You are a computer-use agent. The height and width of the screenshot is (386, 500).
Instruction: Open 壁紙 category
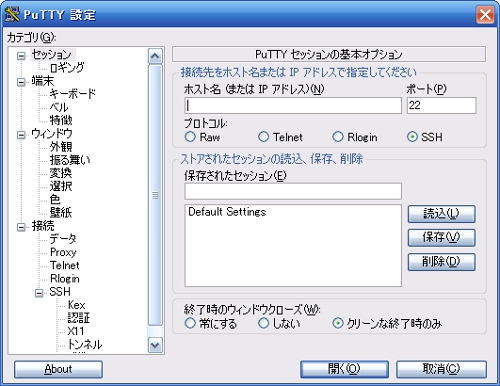tap(61, 213)
